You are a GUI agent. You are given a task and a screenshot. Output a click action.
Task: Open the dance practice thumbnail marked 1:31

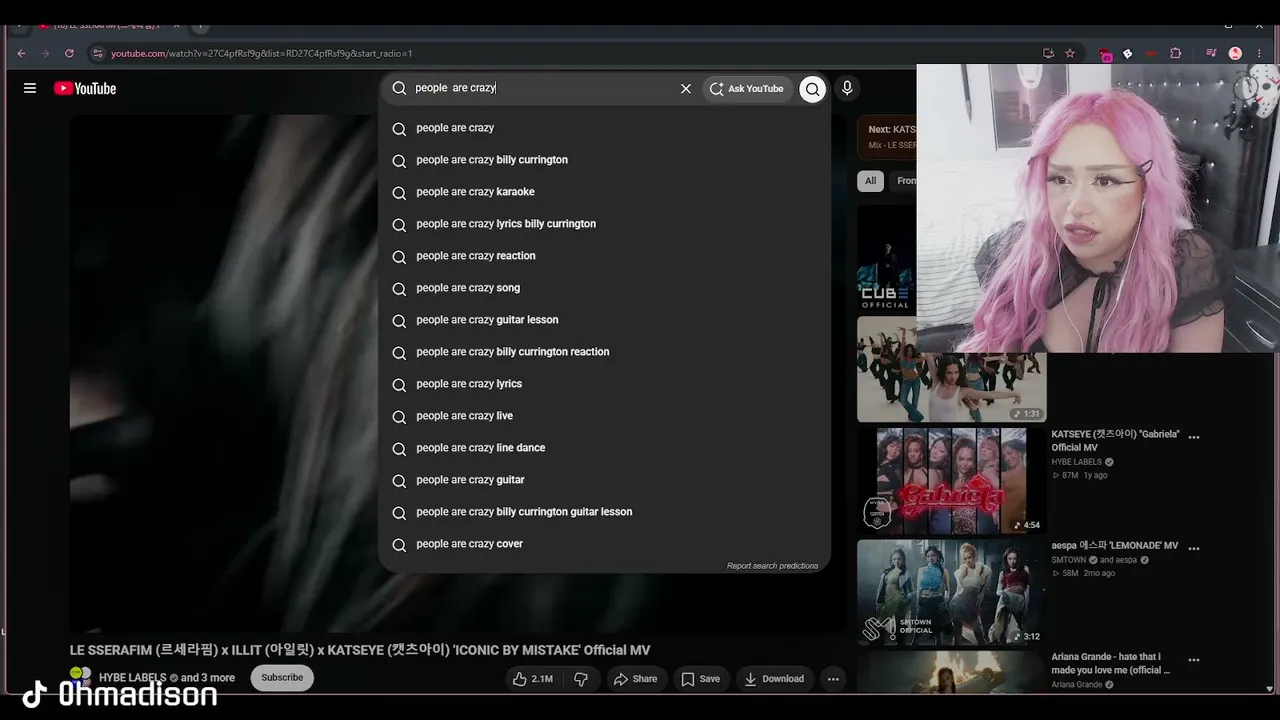pyautogui.click(x=951, y=369)
